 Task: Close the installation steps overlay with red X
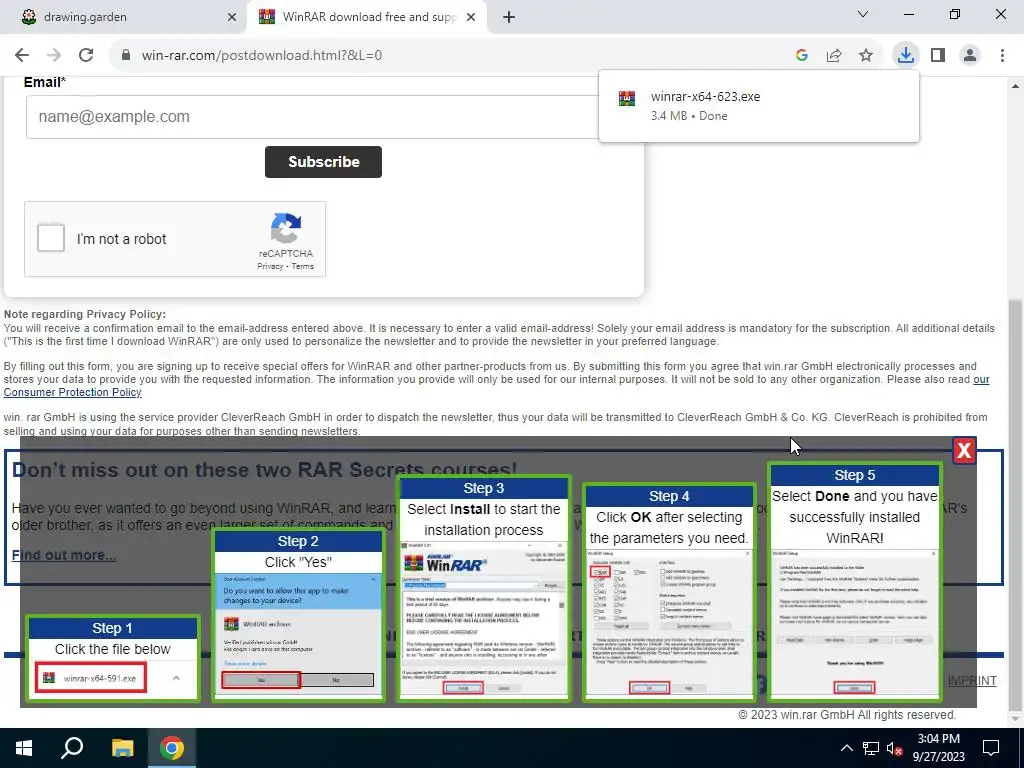(964, 451)
